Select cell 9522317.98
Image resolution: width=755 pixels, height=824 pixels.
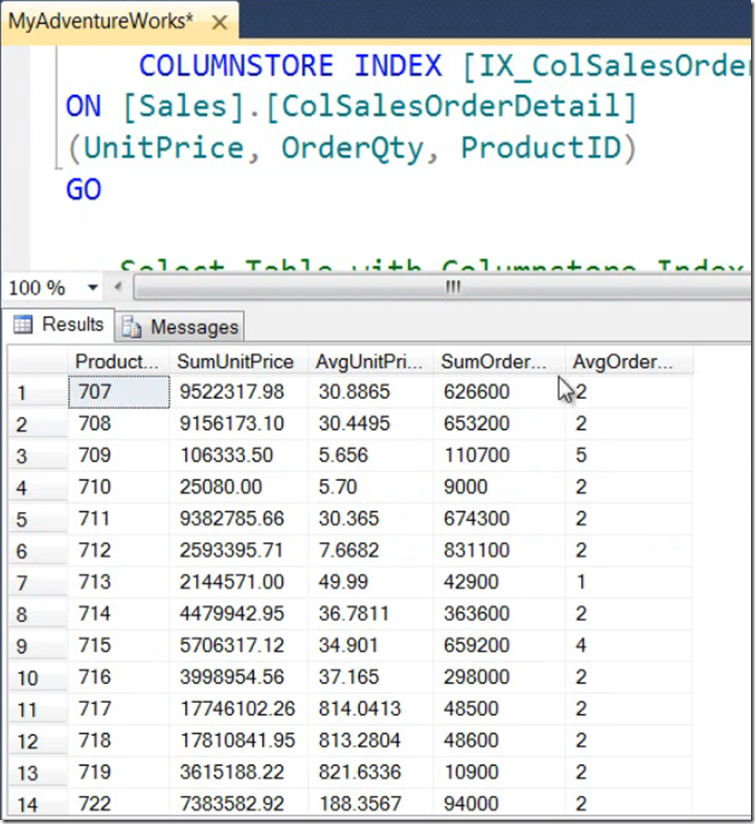click(x=239, y=392)
